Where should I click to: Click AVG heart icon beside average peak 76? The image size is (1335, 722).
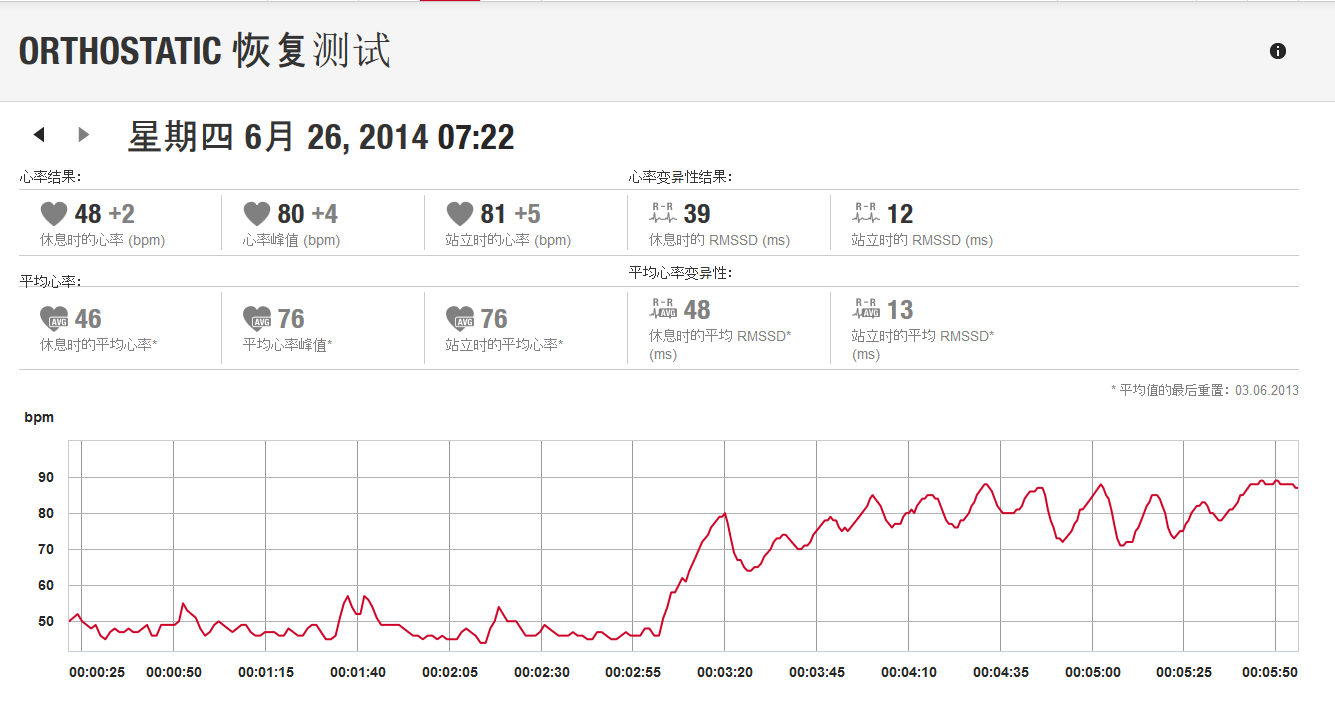(257, 318)
